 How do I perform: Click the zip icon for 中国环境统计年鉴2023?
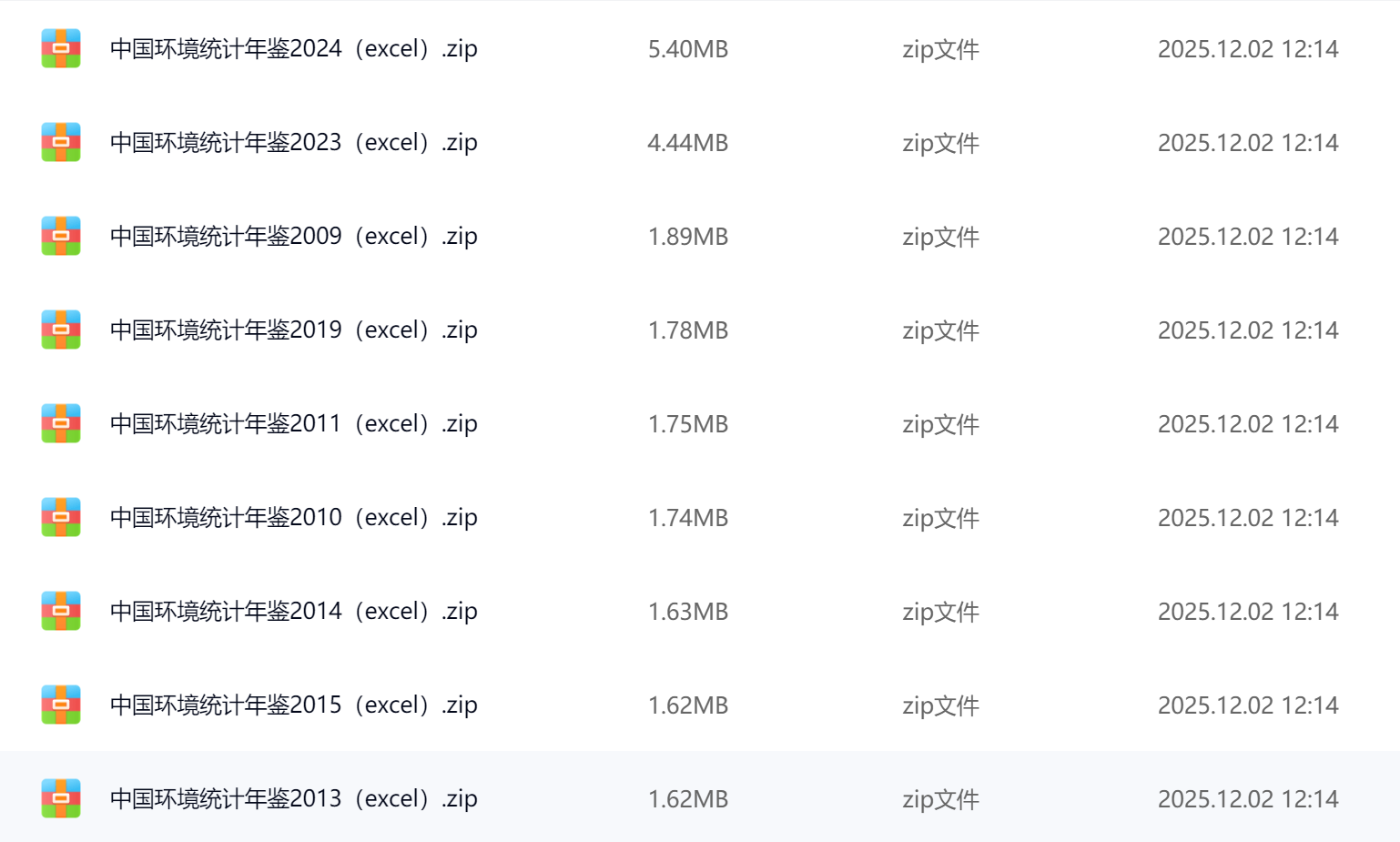coord(61,142)
